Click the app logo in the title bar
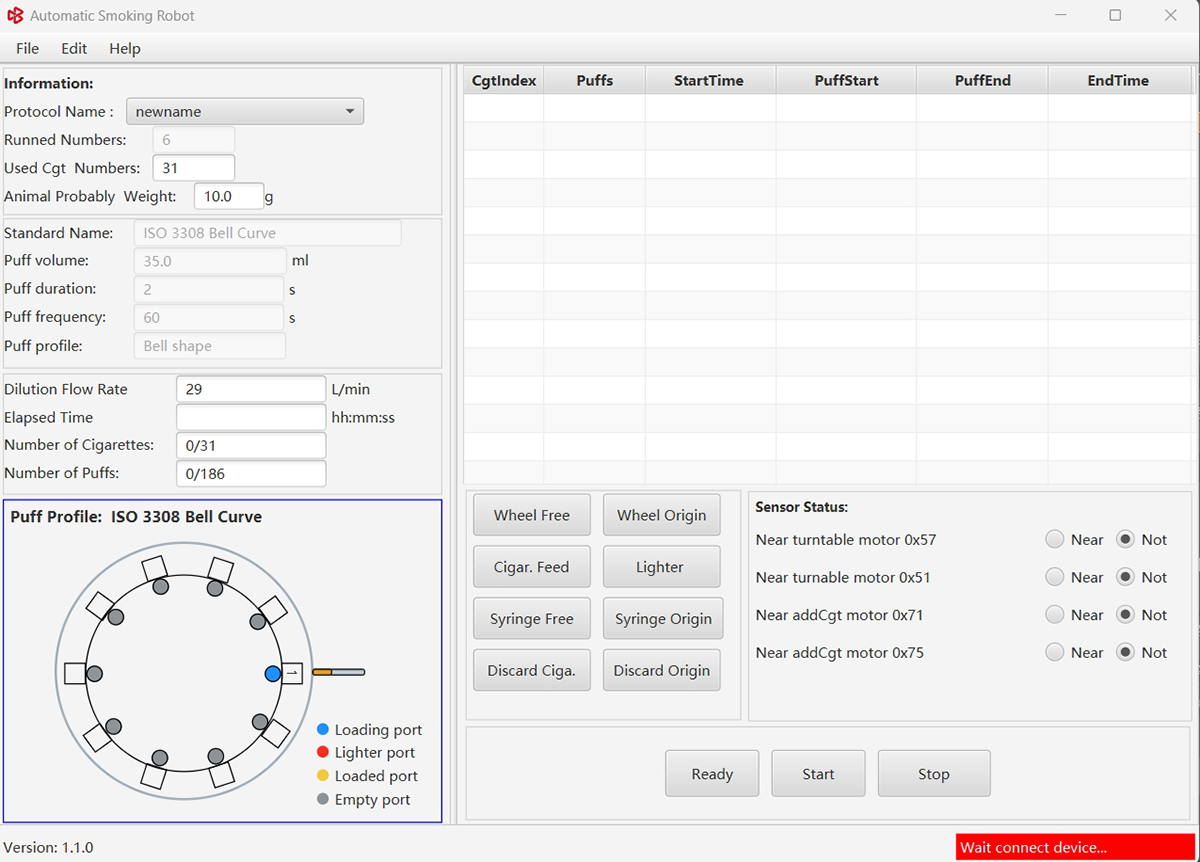Screen dimensions: 1200x862 pyautogui.click(x=15, y=16)
